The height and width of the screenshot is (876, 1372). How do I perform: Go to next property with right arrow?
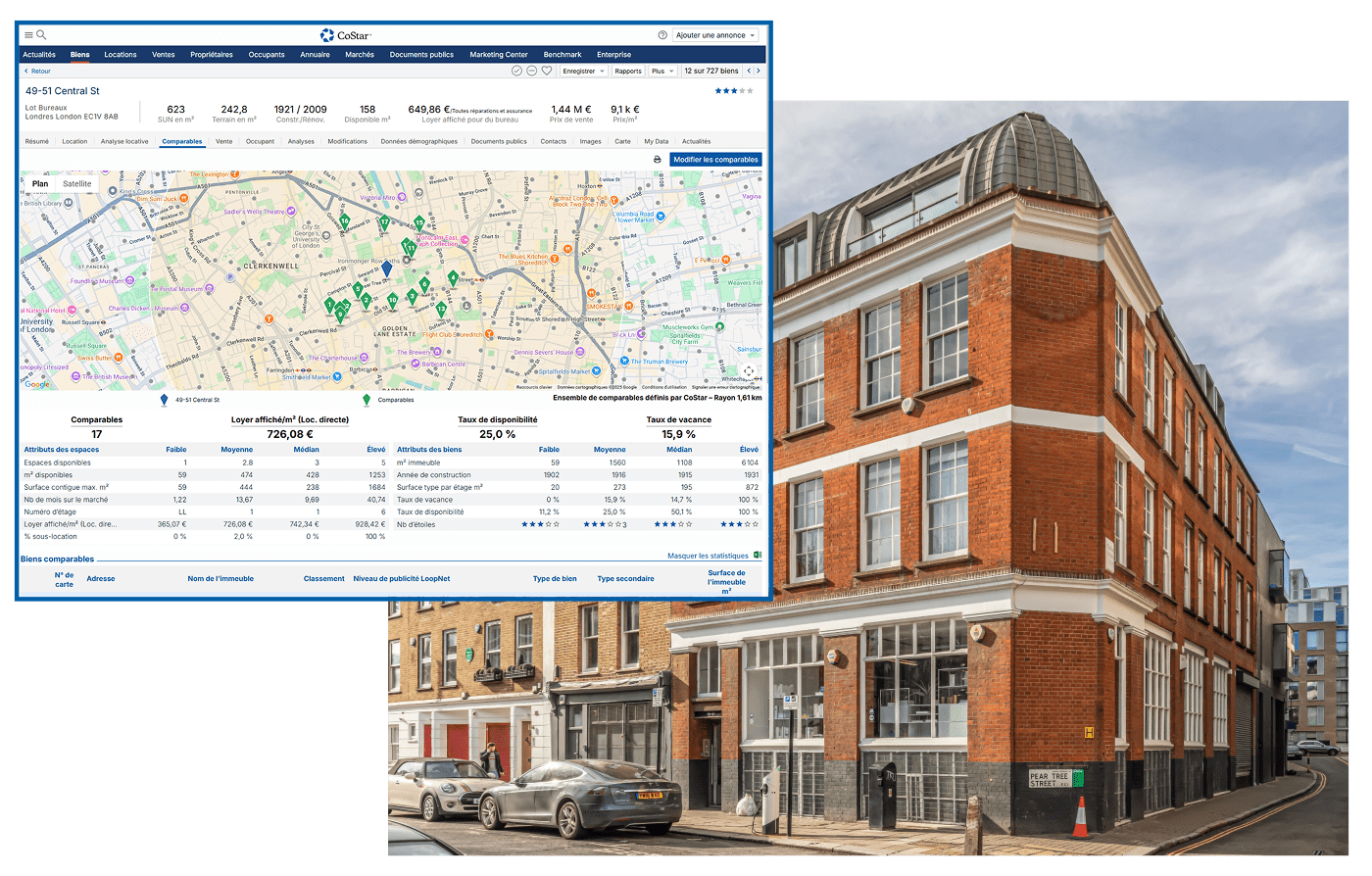(759, 71)
